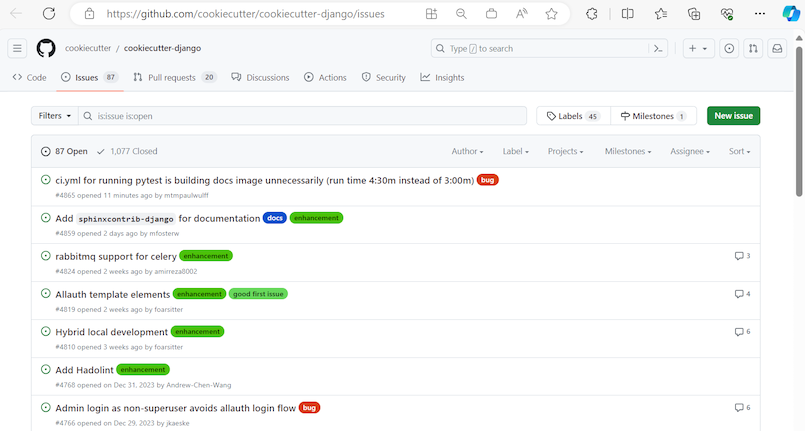Open your issues icon in header
Image resolution: width=805 pixels, height=431 pixels.
pyautogui.click(x=729, y=49)
